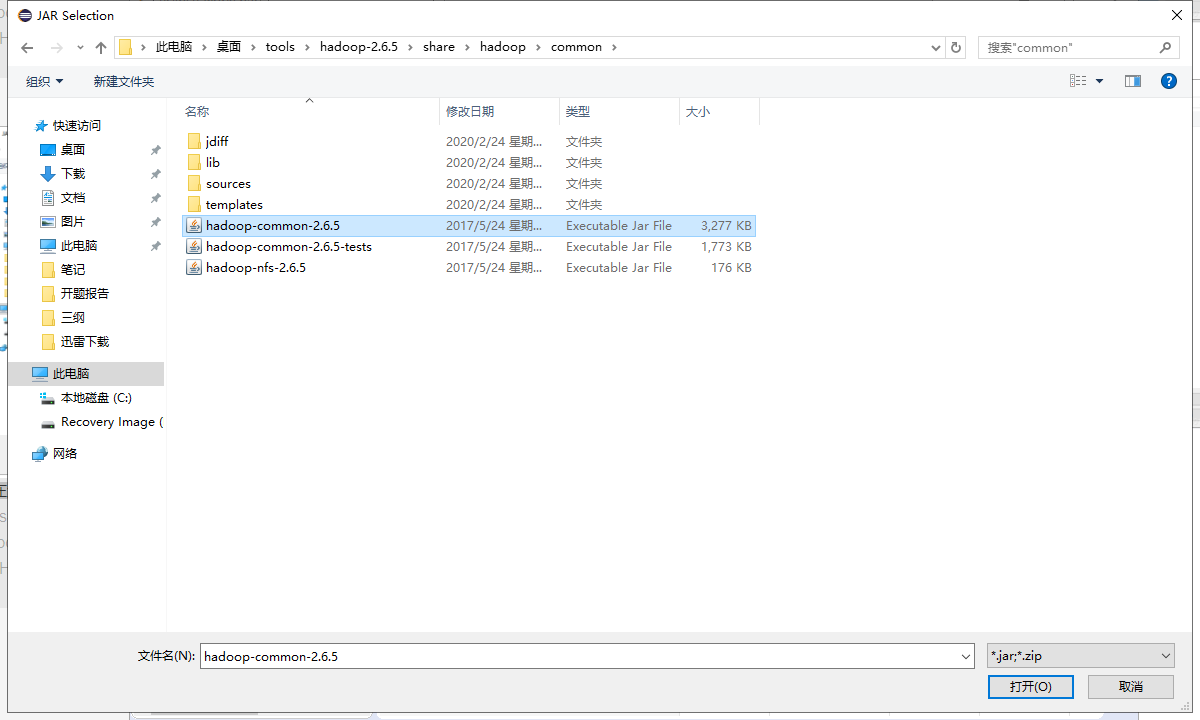Sort by the 名称 column header
Screen dimensions: 1200x720
click(309, 111)
